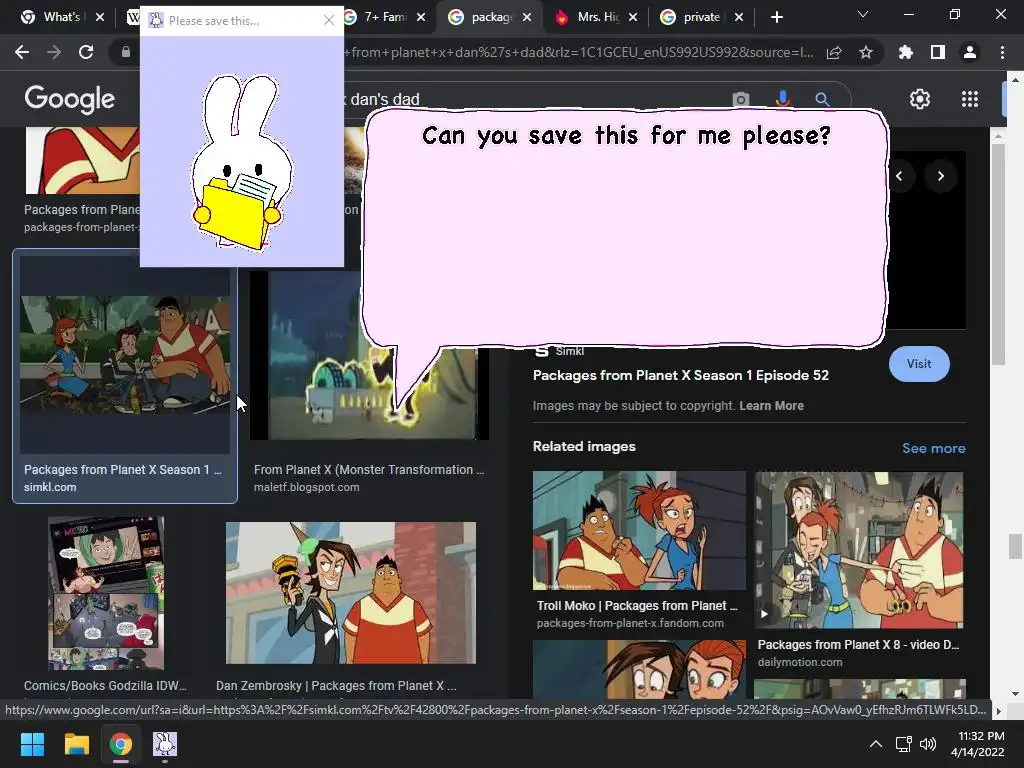Open 'Packages from Planet X Season 1 Episode 52' title

click(680, 376)
